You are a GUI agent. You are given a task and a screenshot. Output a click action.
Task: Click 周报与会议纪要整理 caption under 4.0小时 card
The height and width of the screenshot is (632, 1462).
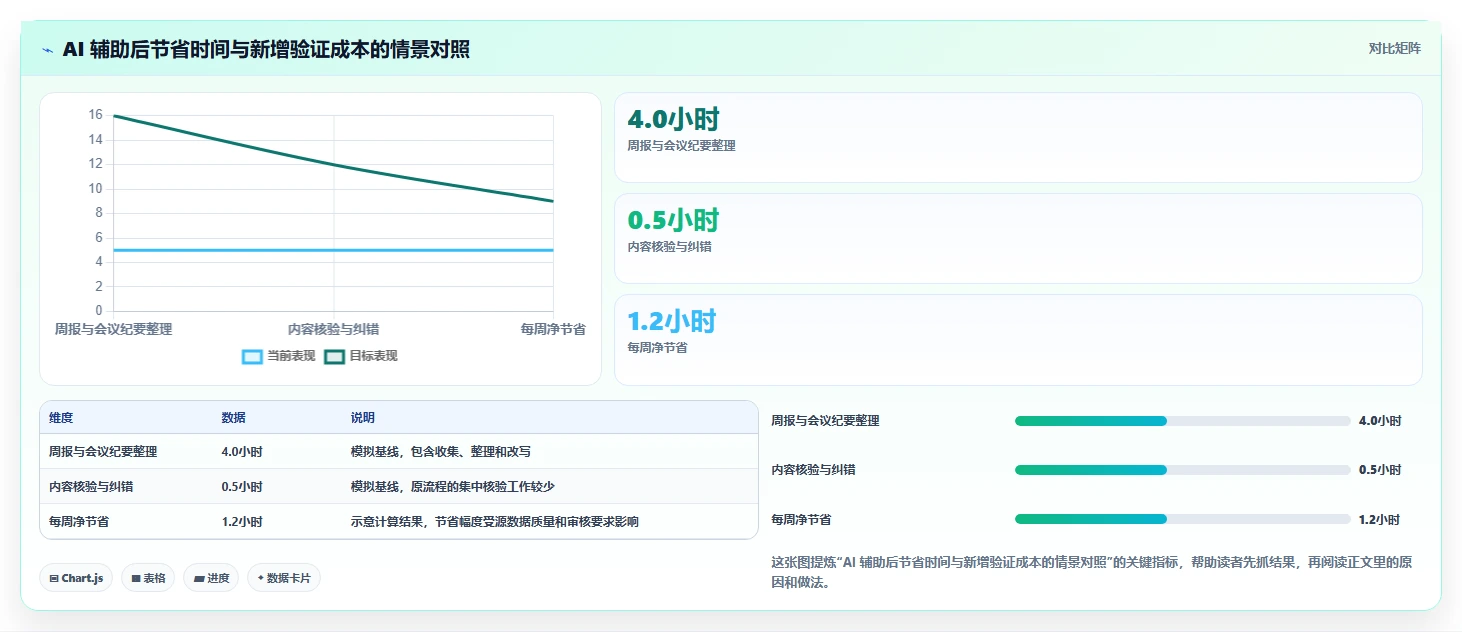pyautogui.click(x=681, y=146)
